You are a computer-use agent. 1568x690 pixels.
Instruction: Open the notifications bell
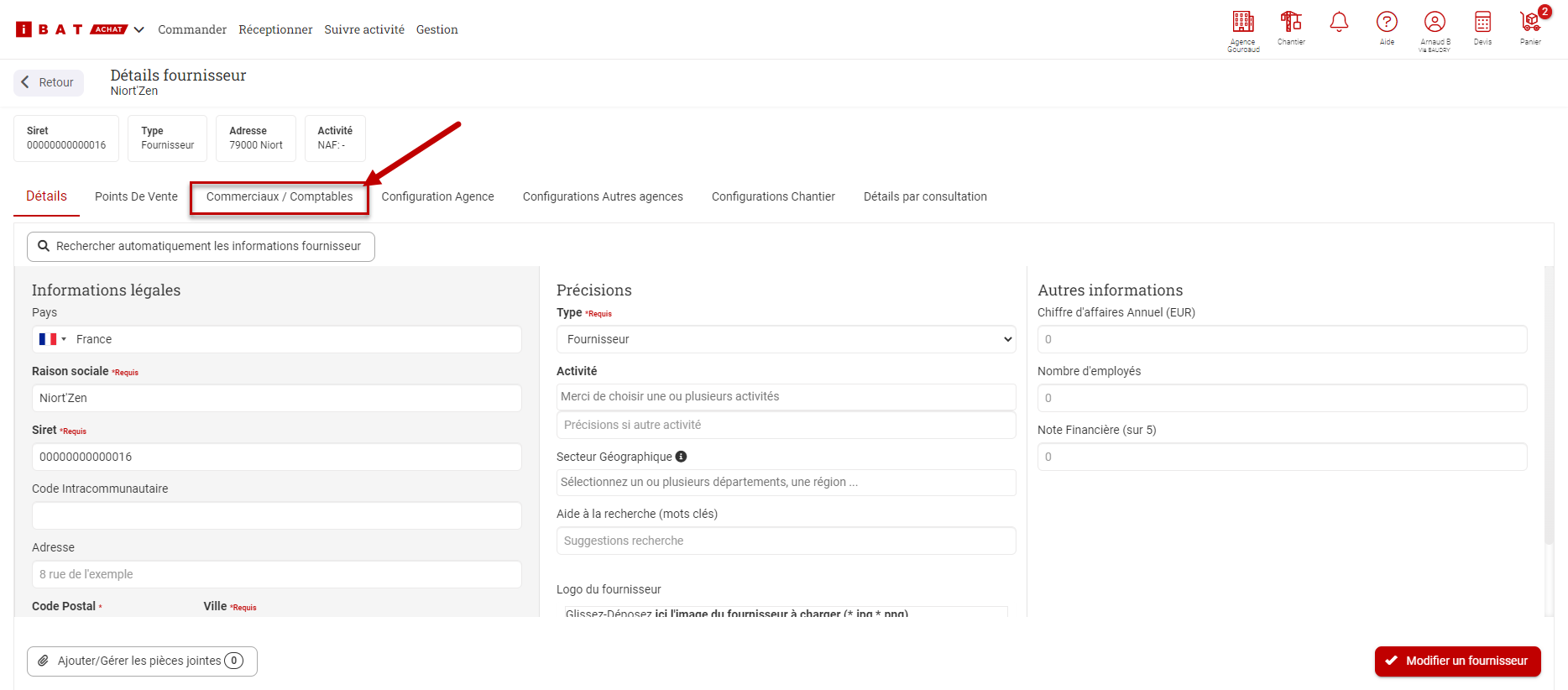[x=1339, y=23]
